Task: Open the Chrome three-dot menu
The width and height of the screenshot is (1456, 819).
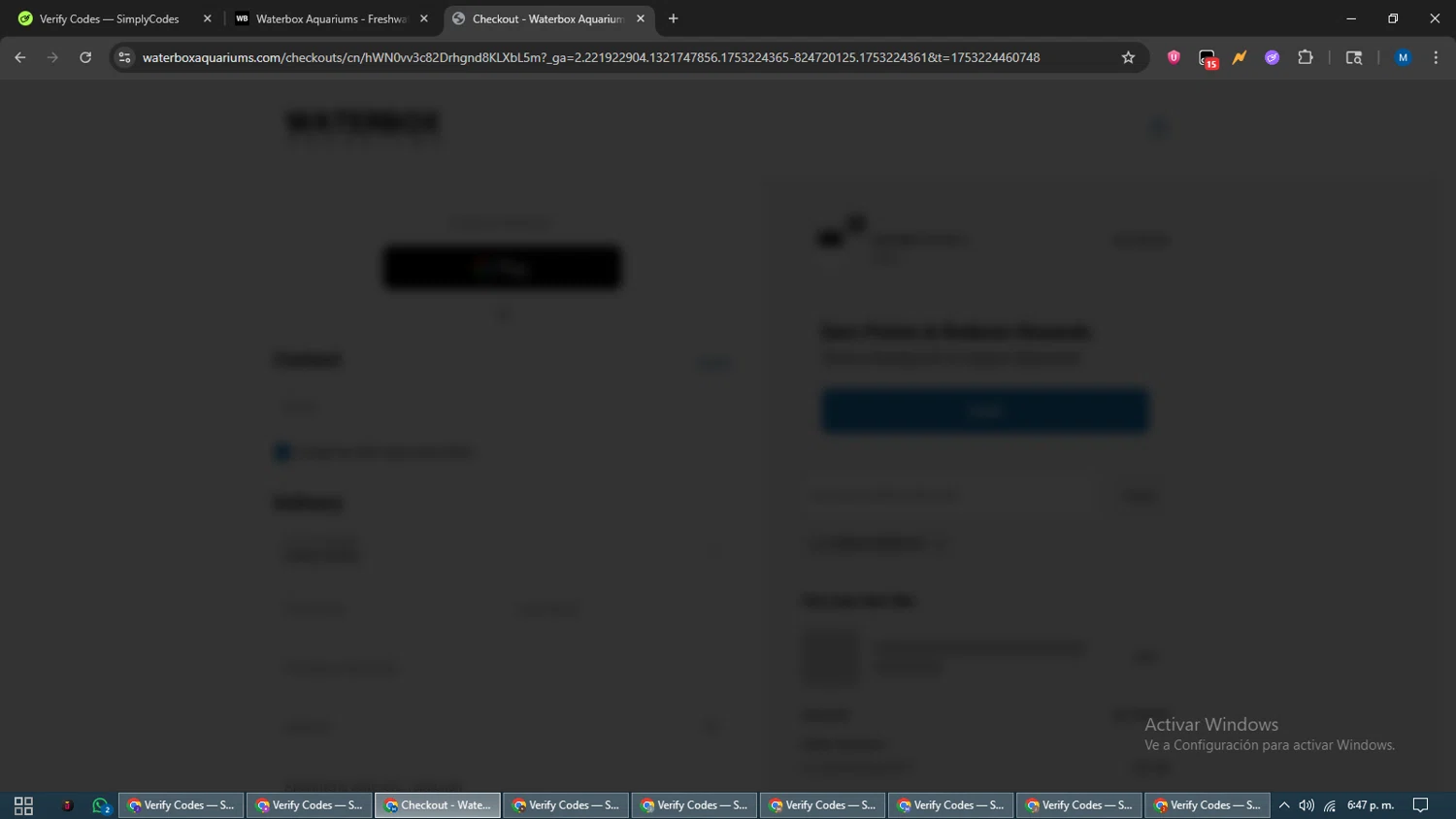Action: click(x=1436, y=57)
